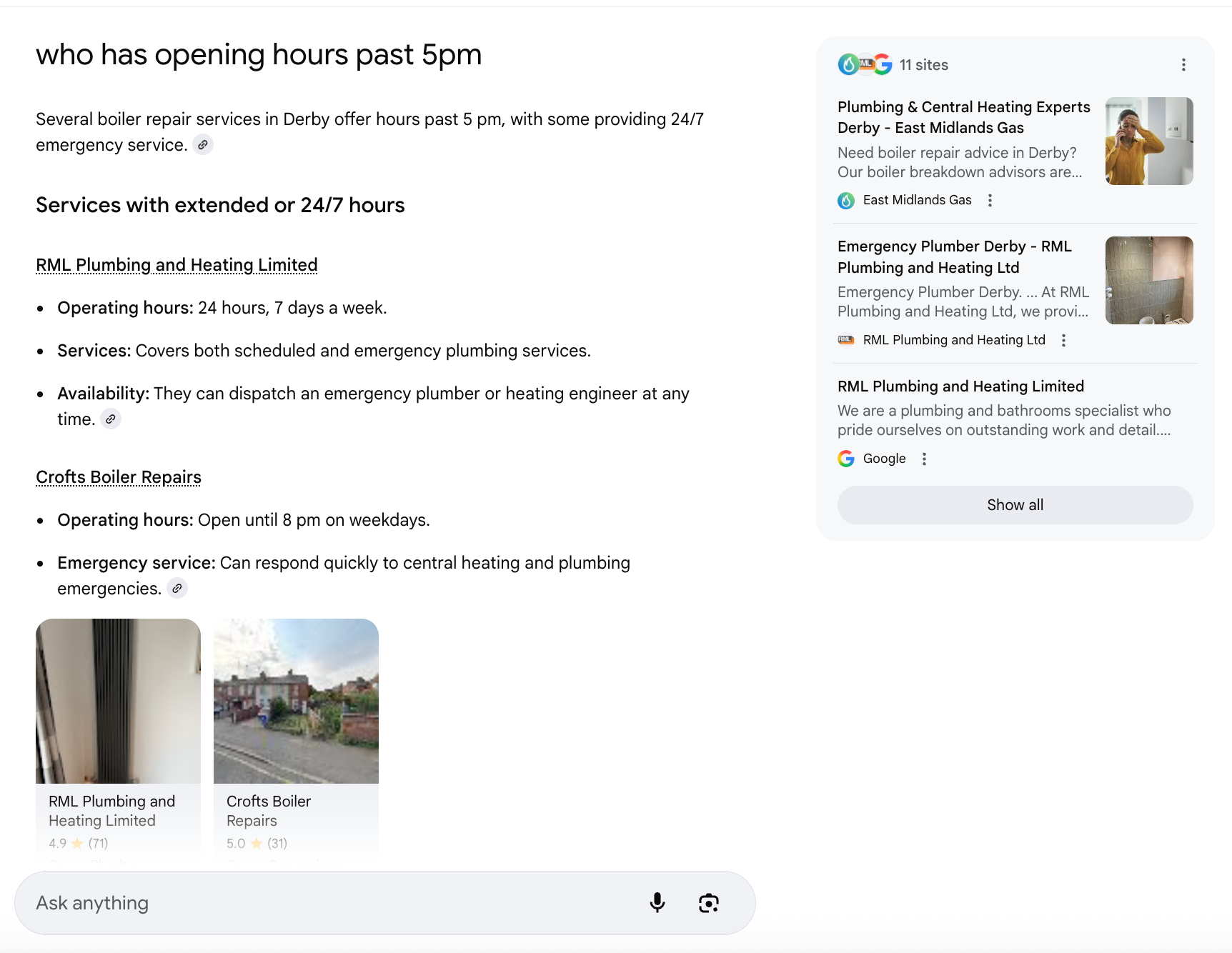Open the Crofts Boiler Repairs heading link
This screenshot has width=1232, height=953.
119,477
